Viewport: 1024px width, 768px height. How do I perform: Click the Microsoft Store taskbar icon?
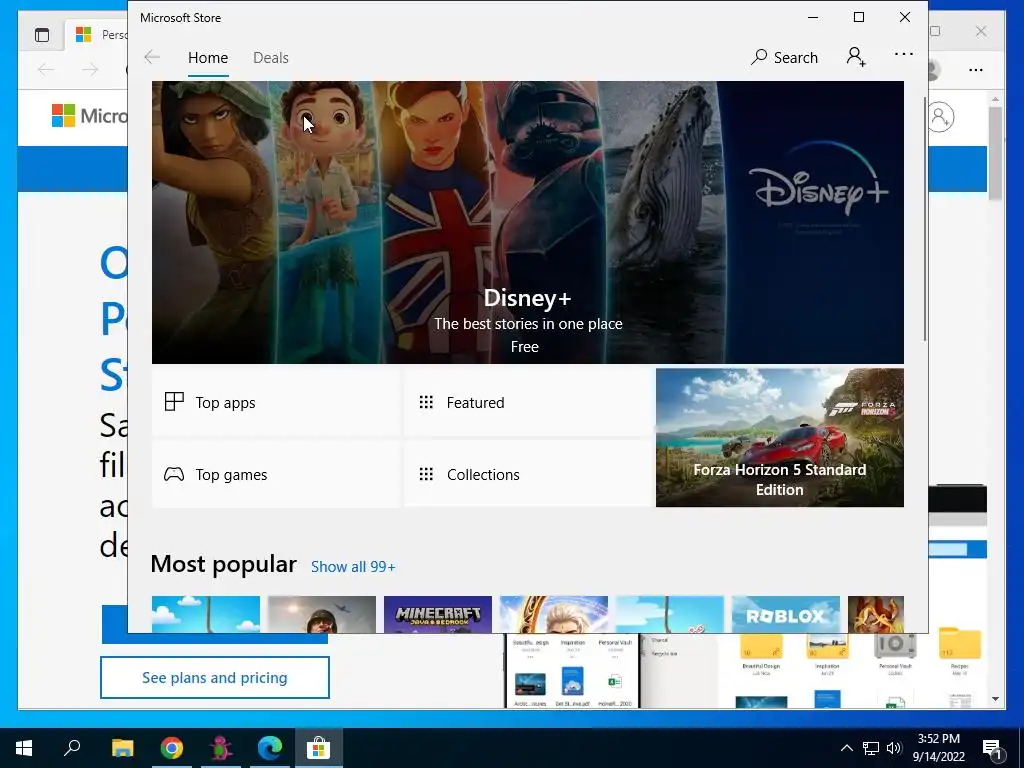(x=319, y=748)
